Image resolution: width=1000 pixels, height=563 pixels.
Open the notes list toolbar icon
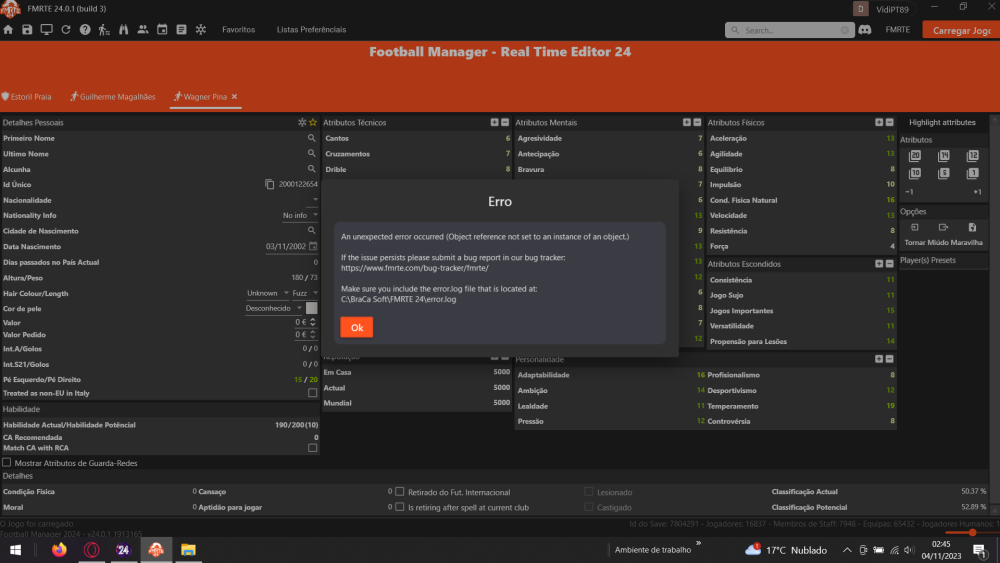[182, 29]
